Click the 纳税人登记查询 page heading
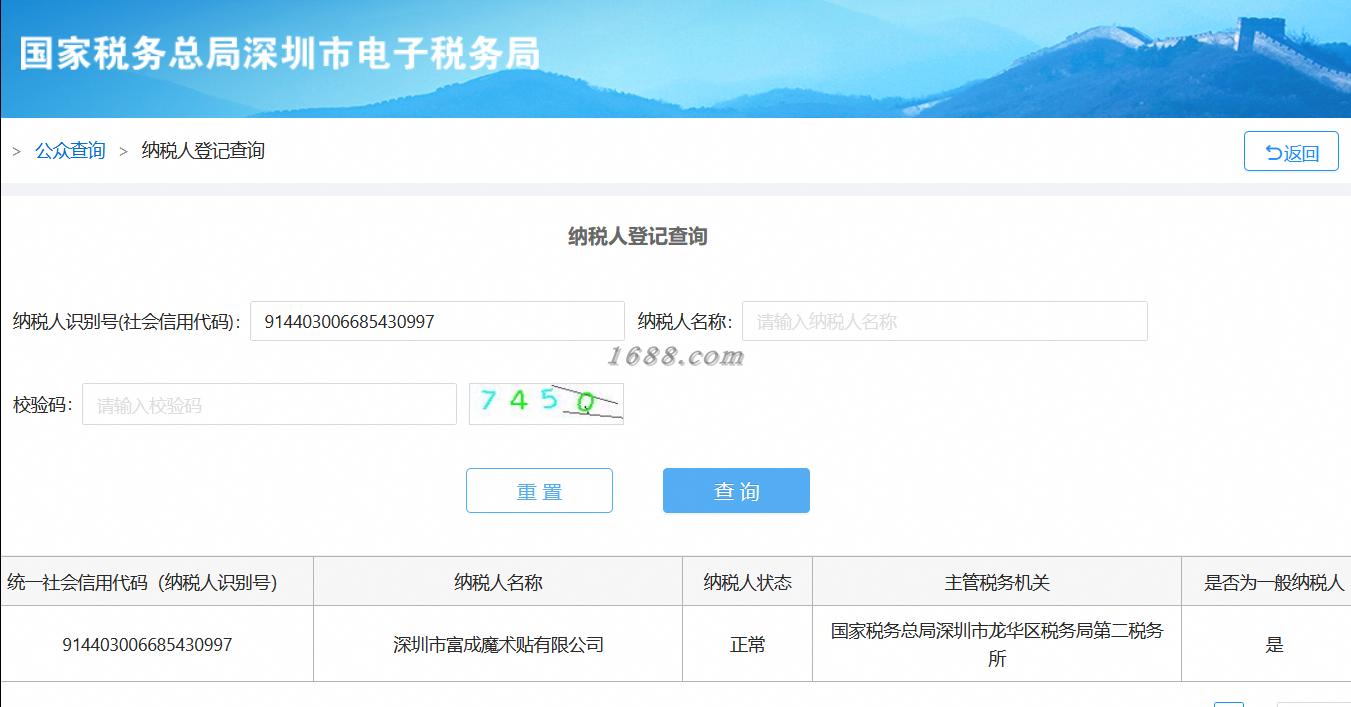 pos(638,237)
